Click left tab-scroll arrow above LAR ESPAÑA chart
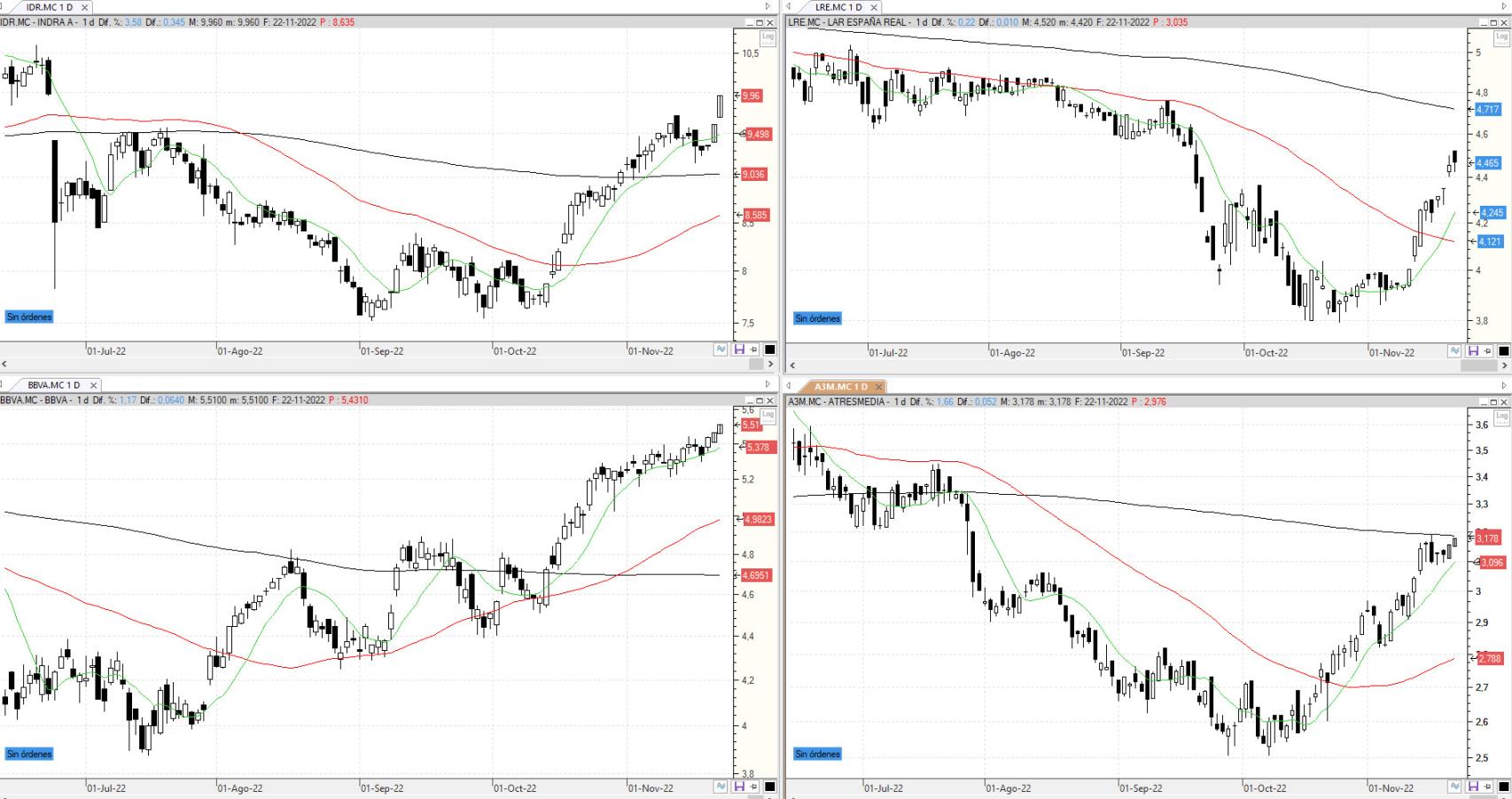Viewport: 1512px width, 799px height. [x=788, y=7]
